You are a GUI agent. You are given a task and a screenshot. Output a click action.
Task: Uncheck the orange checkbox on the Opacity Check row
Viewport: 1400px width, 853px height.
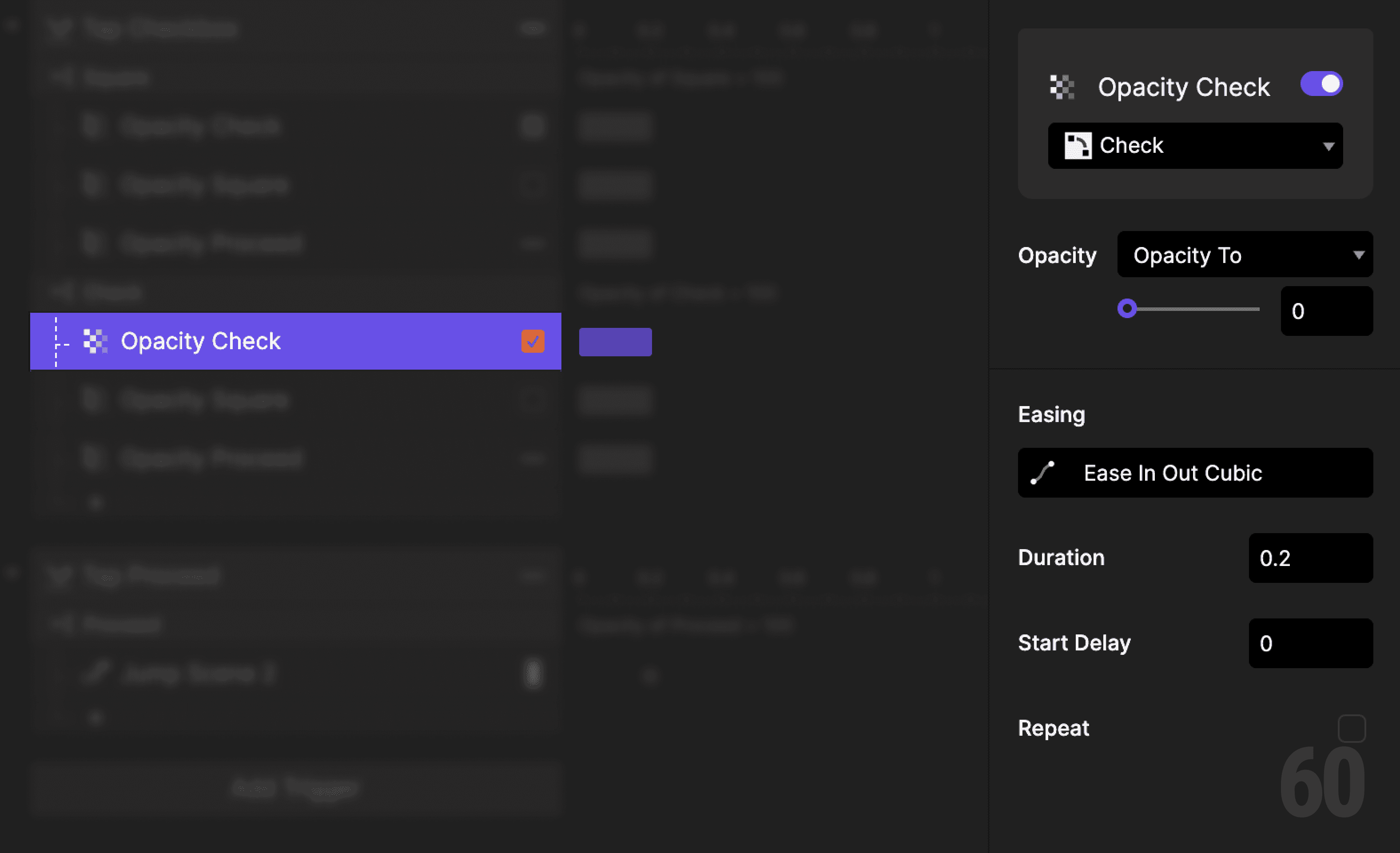[533, 341]
